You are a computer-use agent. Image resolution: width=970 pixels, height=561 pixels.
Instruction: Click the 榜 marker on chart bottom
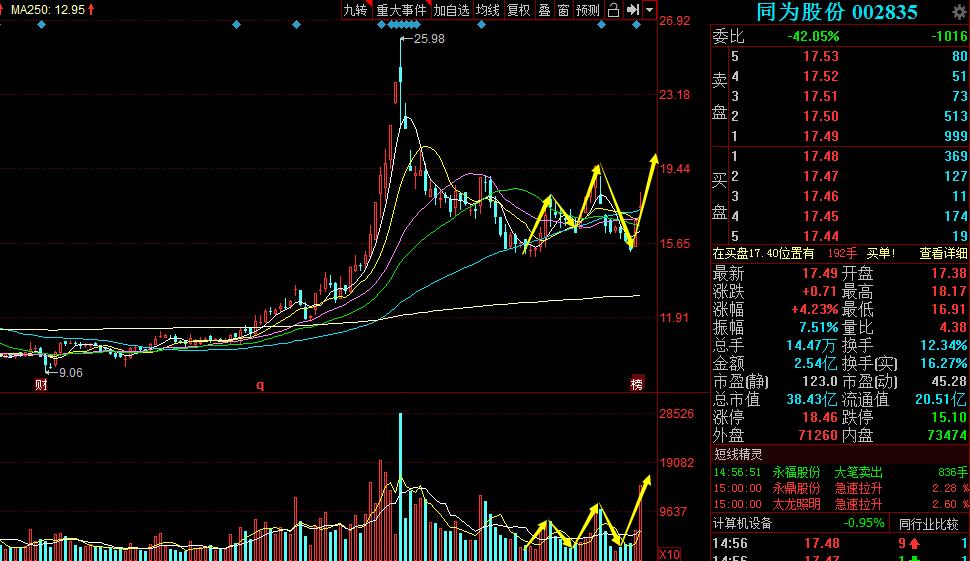coord(637,384)
